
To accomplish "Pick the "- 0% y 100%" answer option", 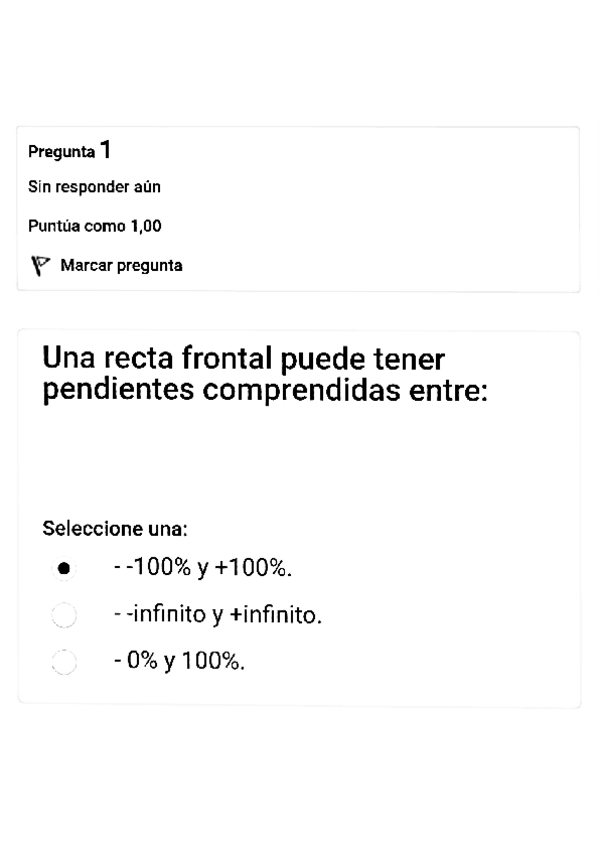I will (64, 661).
